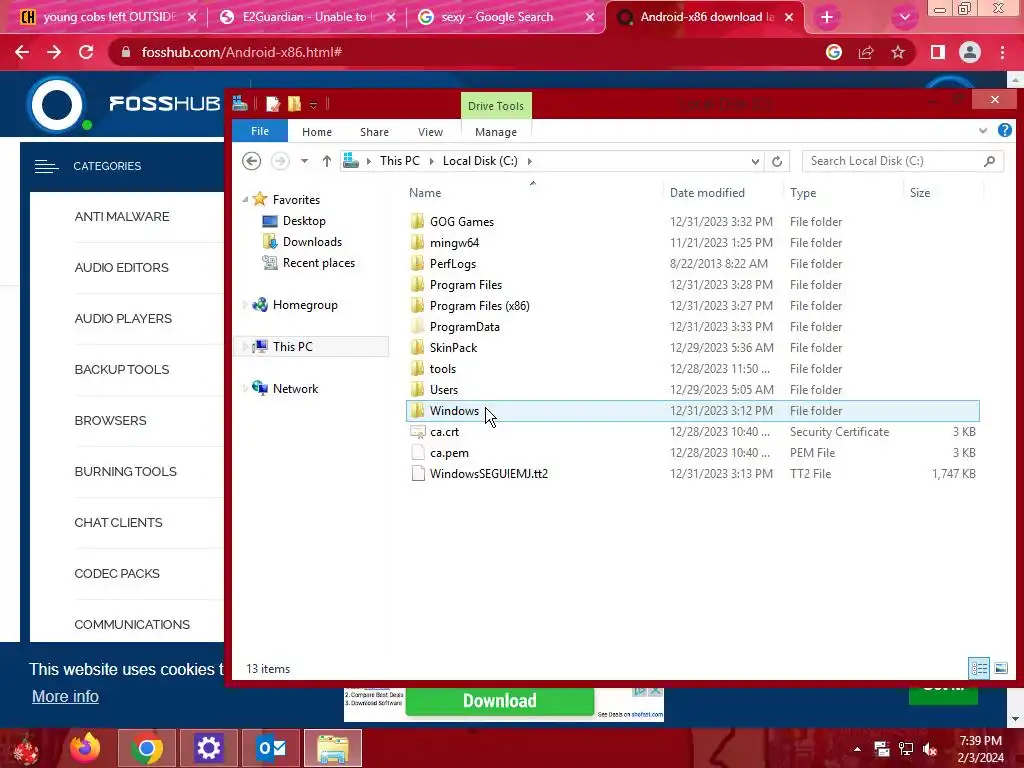This screenshot has width=1024, height=768.
Task: Open the Customize Quick Access Toolbar dropdown
Action: pos(313,104)
